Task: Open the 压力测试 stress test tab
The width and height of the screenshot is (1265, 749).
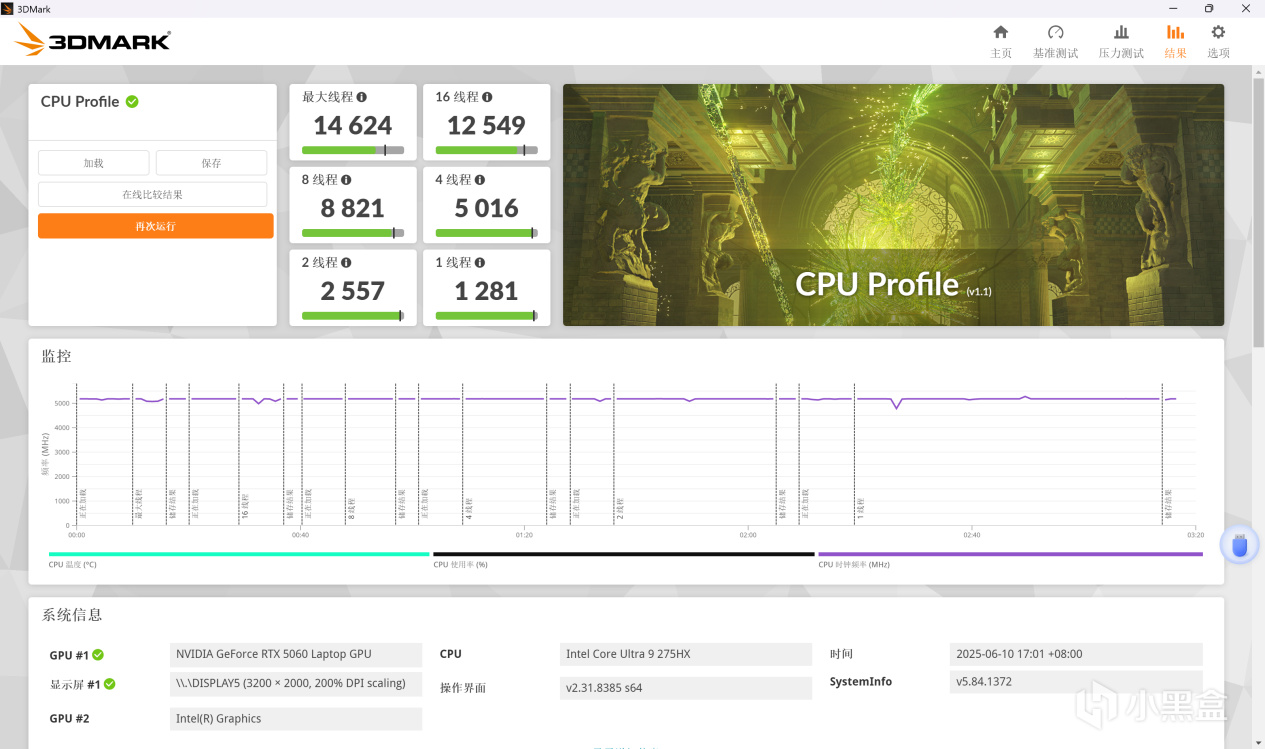Action: coord(1121,42)
